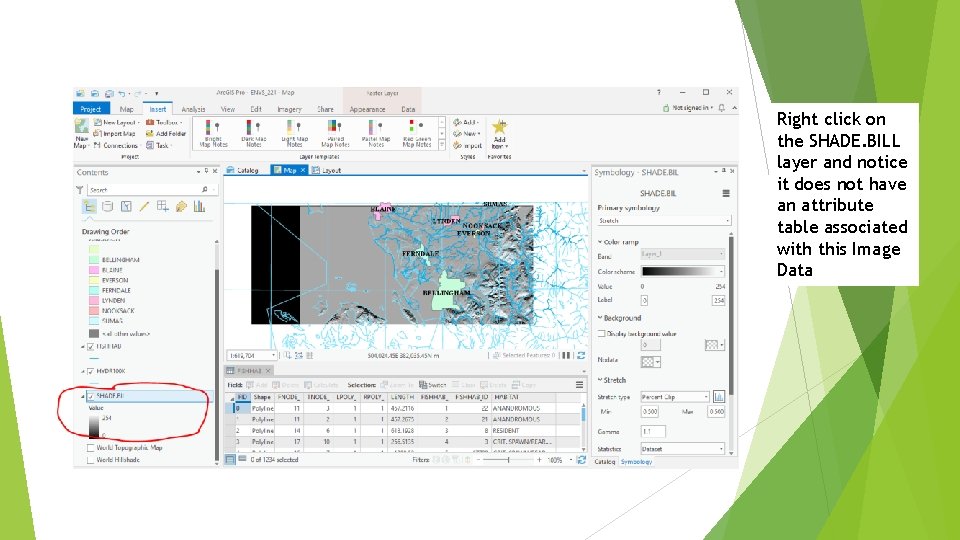Toggle SHADE.BIL layer visibility checkbox
960x540 pixels.
pos(91,396)
